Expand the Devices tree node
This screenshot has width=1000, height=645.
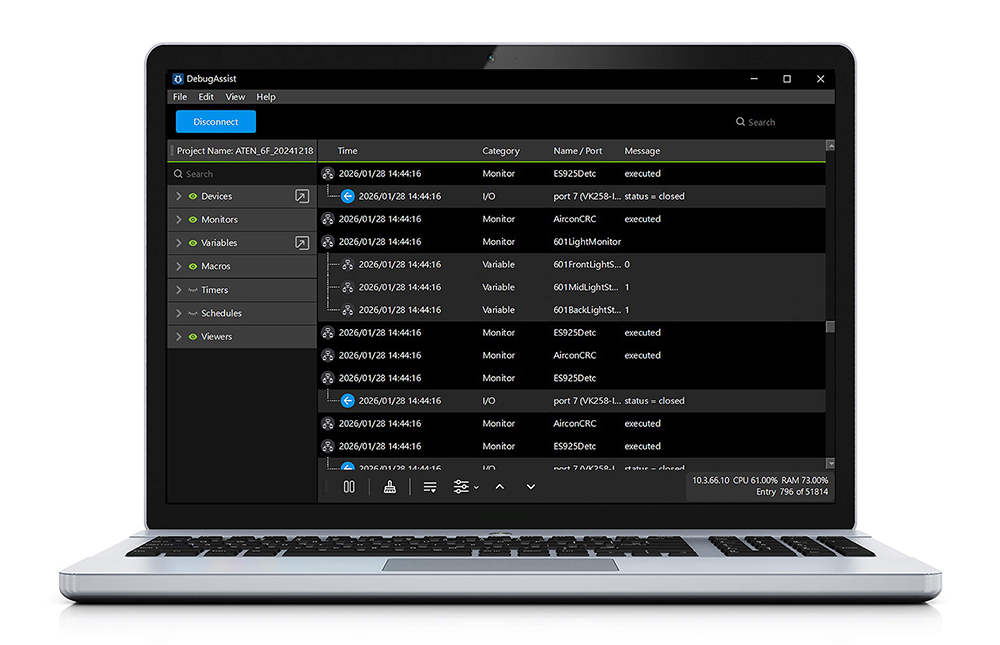(x=179, y=197)
